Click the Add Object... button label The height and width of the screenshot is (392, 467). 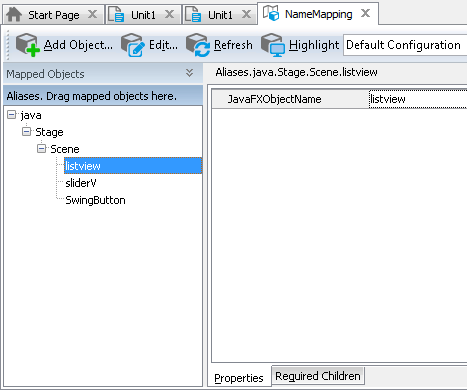[x=78, y=45]
